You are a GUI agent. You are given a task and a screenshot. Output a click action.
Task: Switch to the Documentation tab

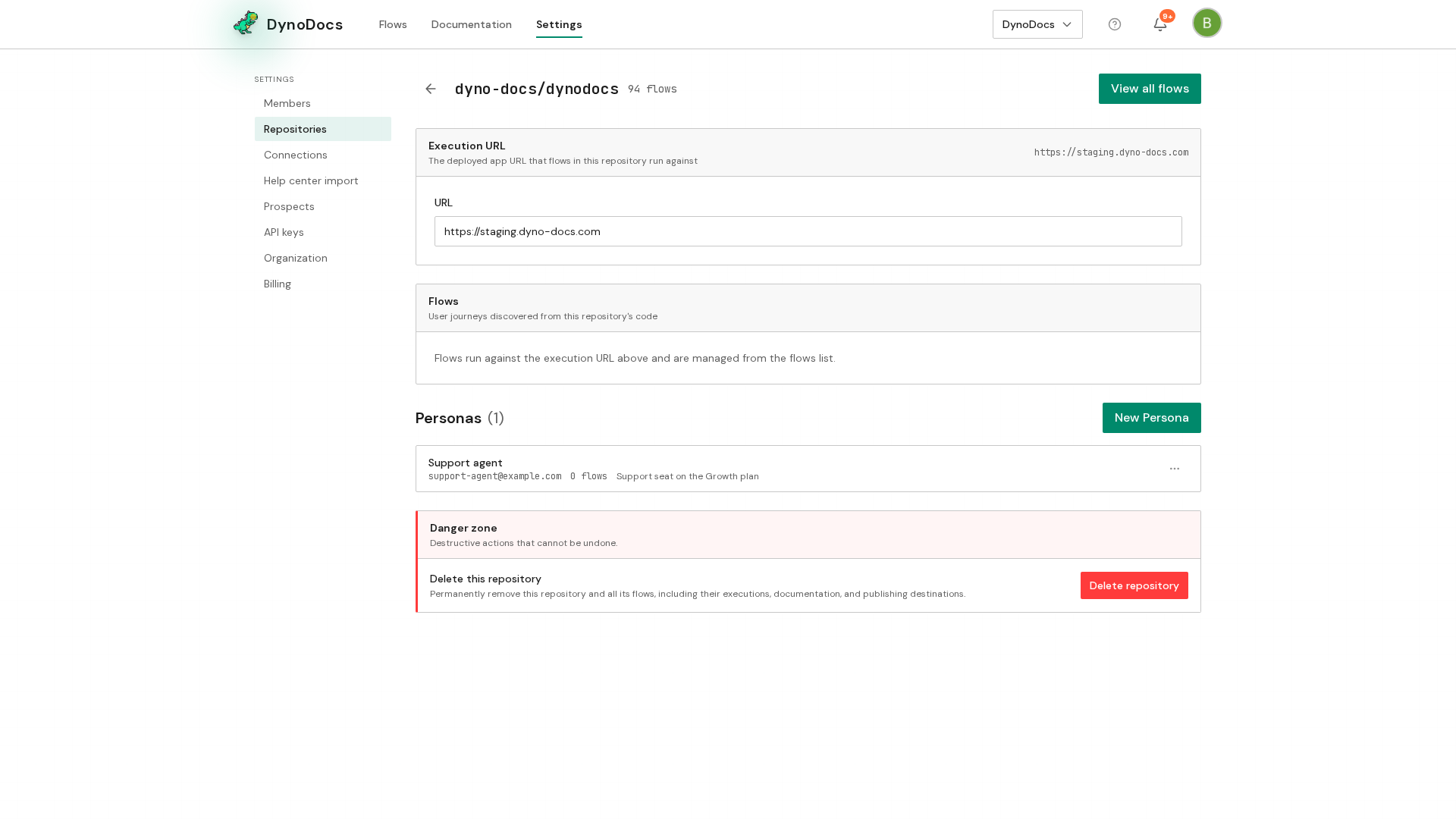pyautogui.click(x=471, y=24)
